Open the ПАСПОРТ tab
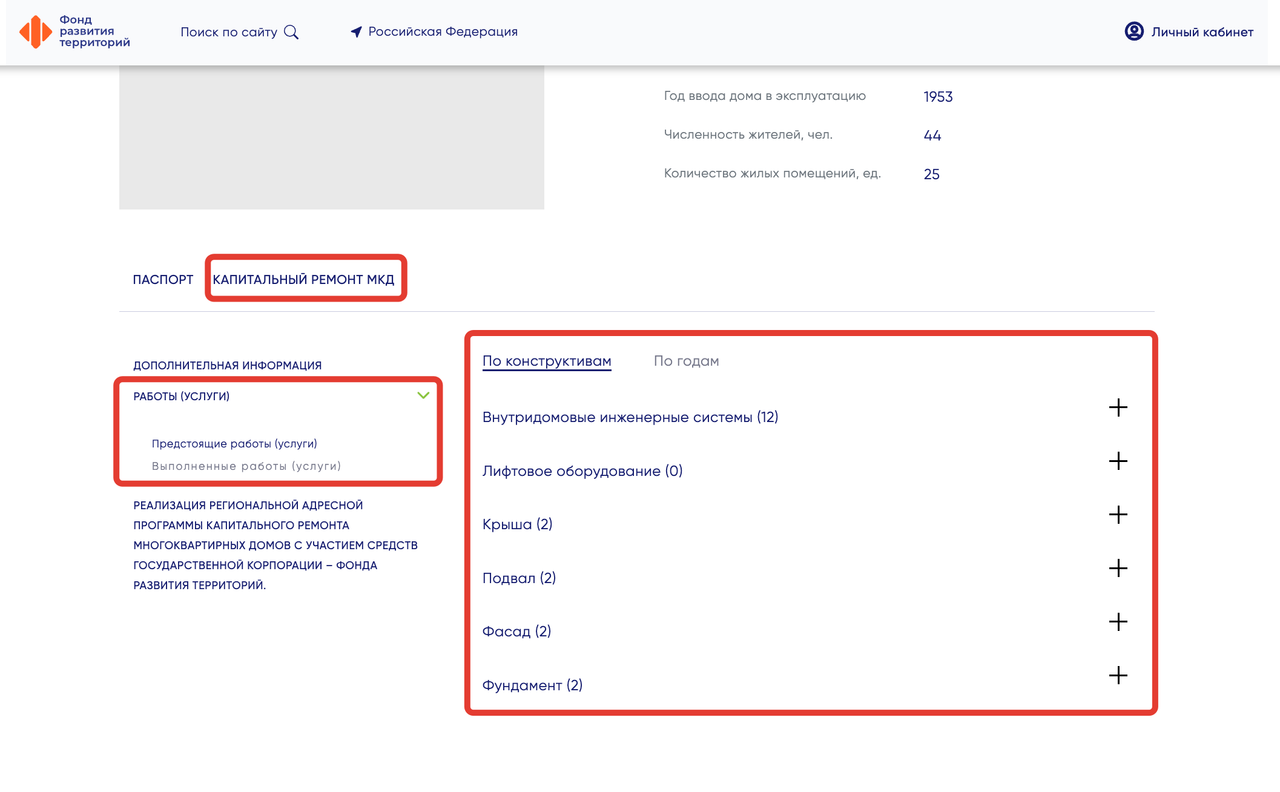 163,280
